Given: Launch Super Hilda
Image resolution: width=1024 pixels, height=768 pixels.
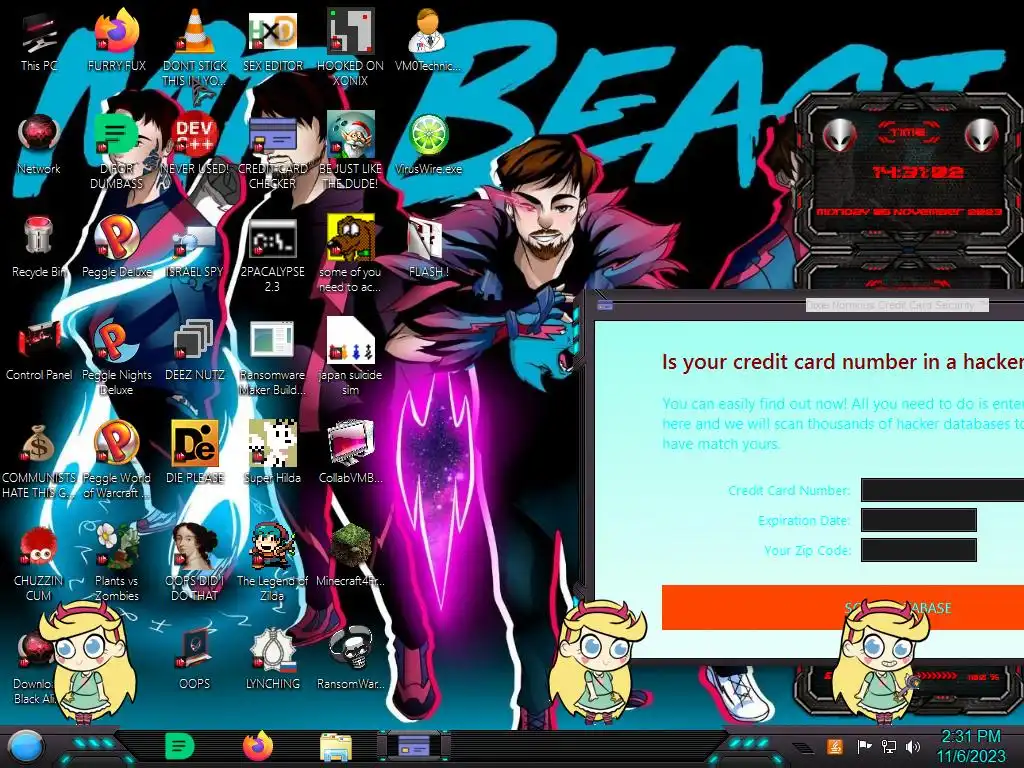Looking at the screenshot, I should [272, 453].
